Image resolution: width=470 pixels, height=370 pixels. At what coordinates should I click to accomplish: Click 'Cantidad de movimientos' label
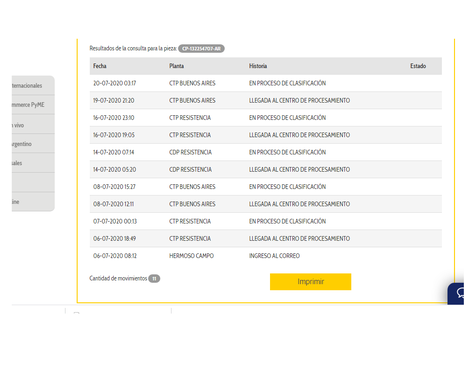click(x=118, y=278)
